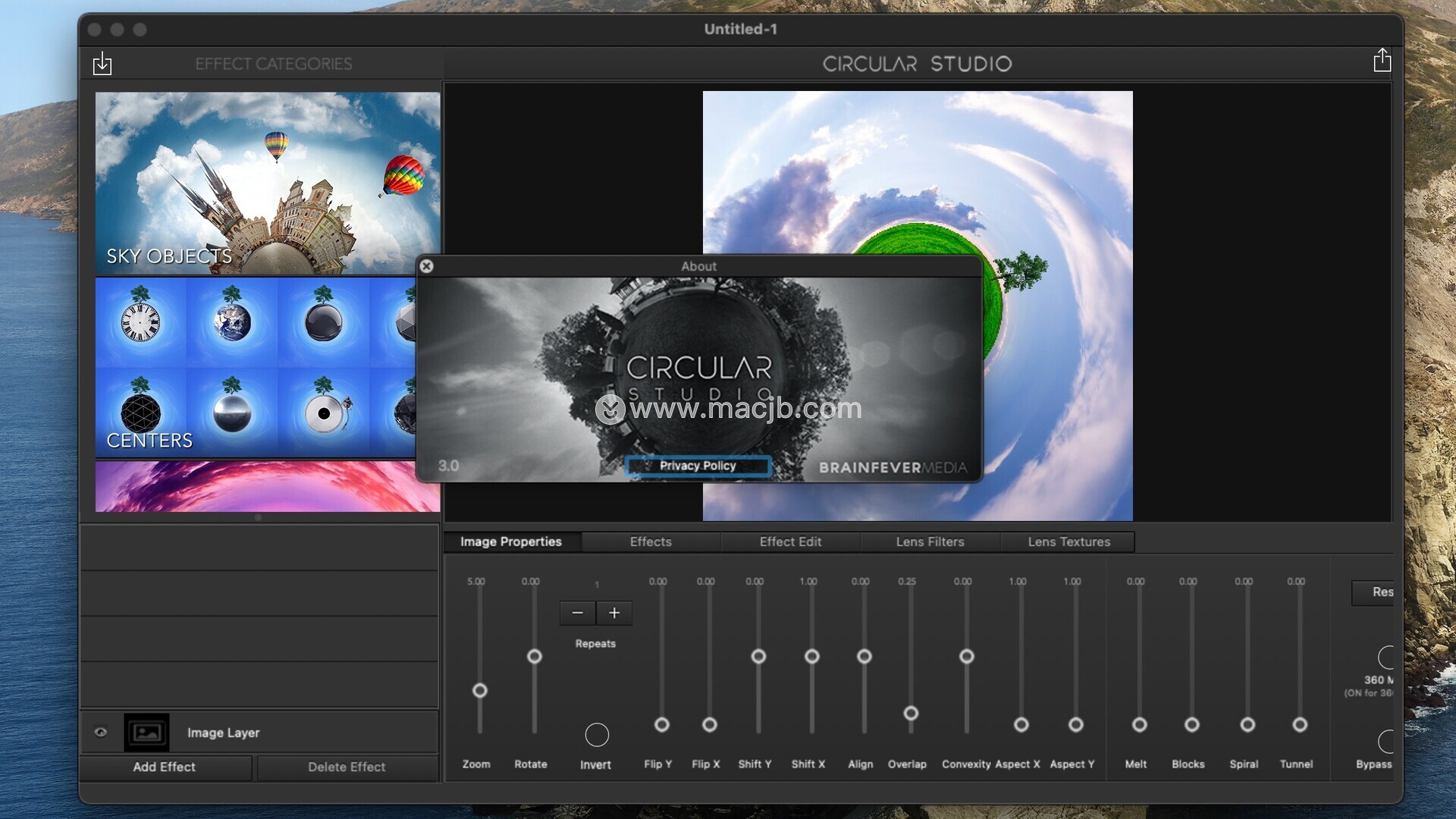The image size is (1456, 819).
Task: Open the Lens Filters tab
Action: click(930, 541)
